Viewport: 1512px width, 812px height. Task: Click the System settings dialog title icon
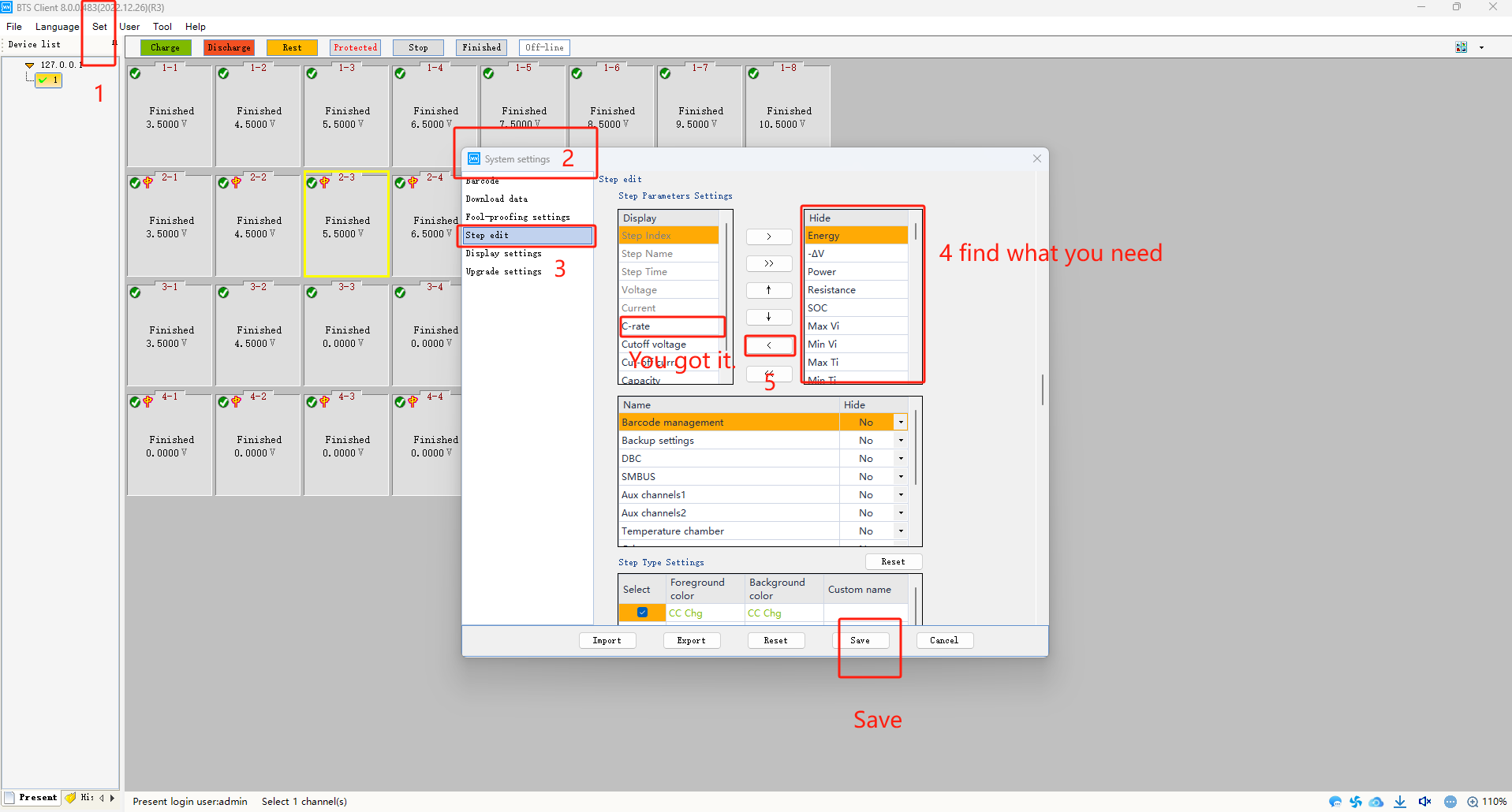[474, 158]
